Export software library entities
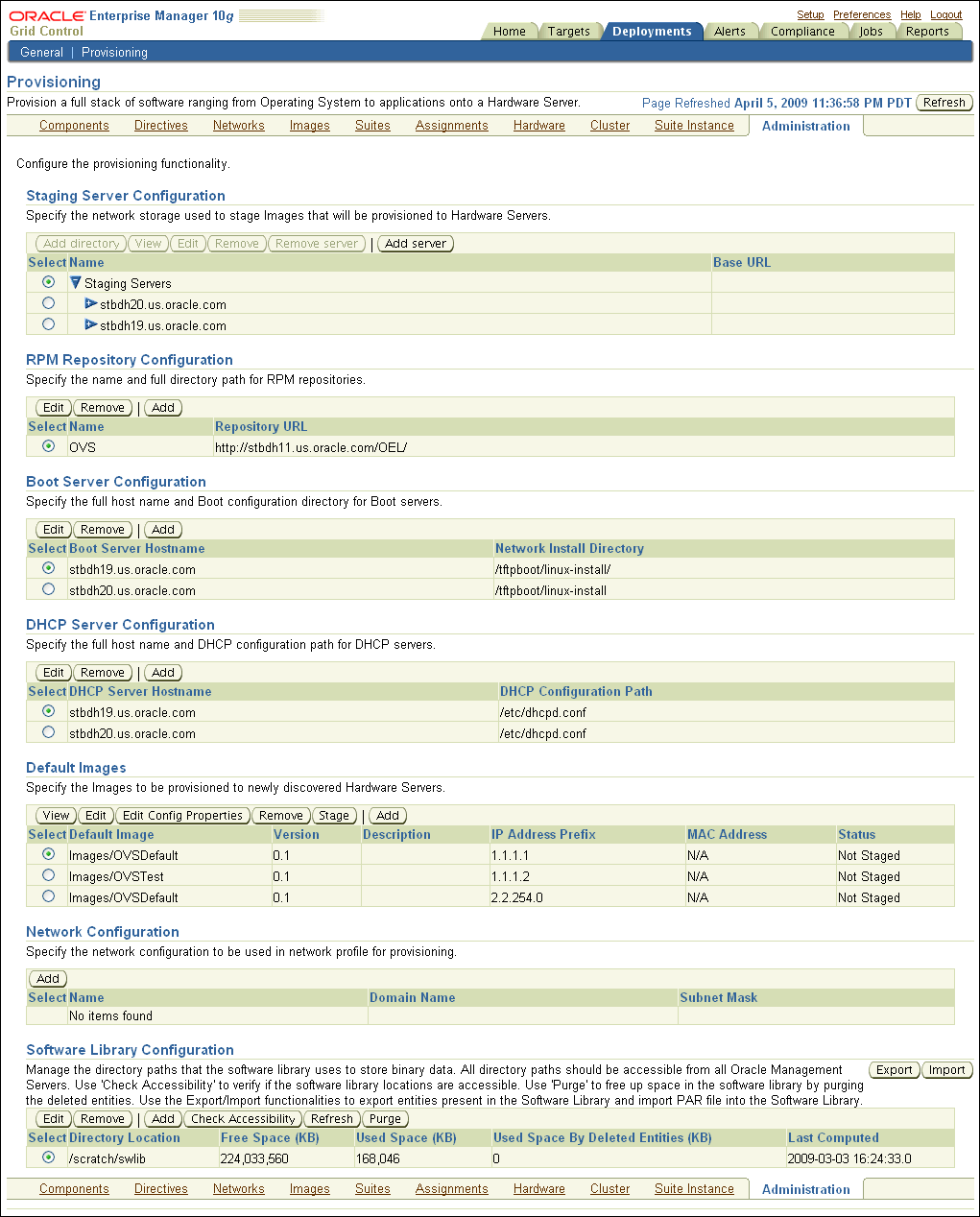Viewport: 980px width, 1217px height. tap(894, 1069)
